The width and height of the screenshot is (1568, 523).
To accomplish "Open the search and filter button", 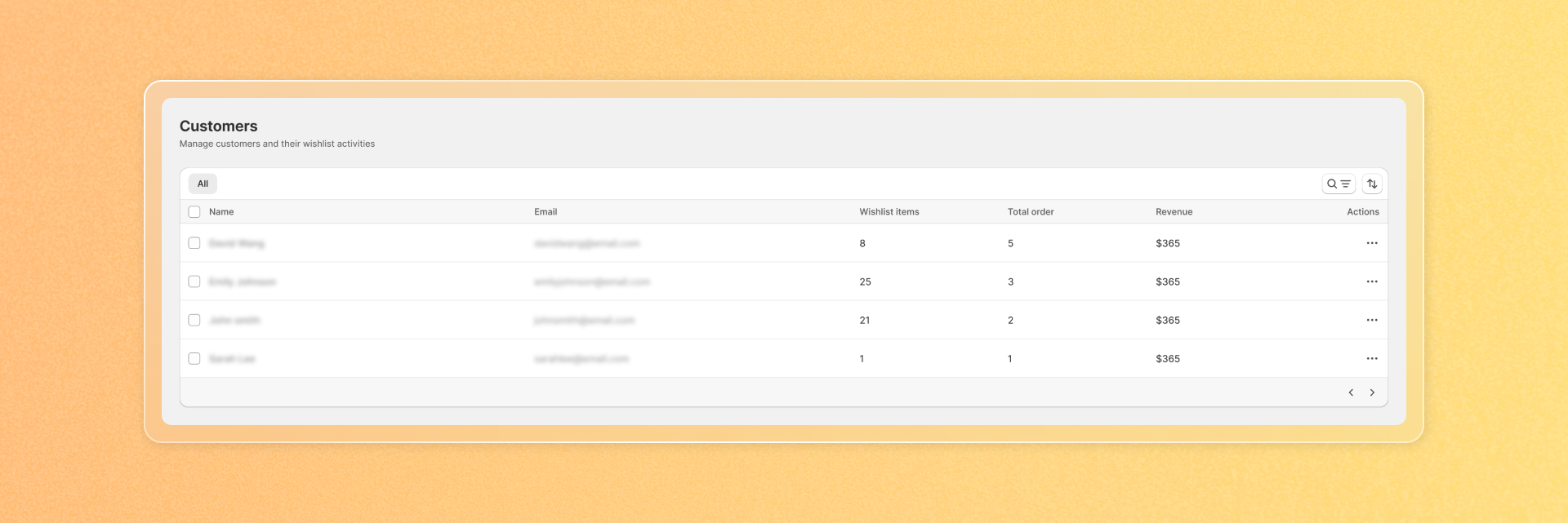I will pyautogui.click(x=1339, y=184).
